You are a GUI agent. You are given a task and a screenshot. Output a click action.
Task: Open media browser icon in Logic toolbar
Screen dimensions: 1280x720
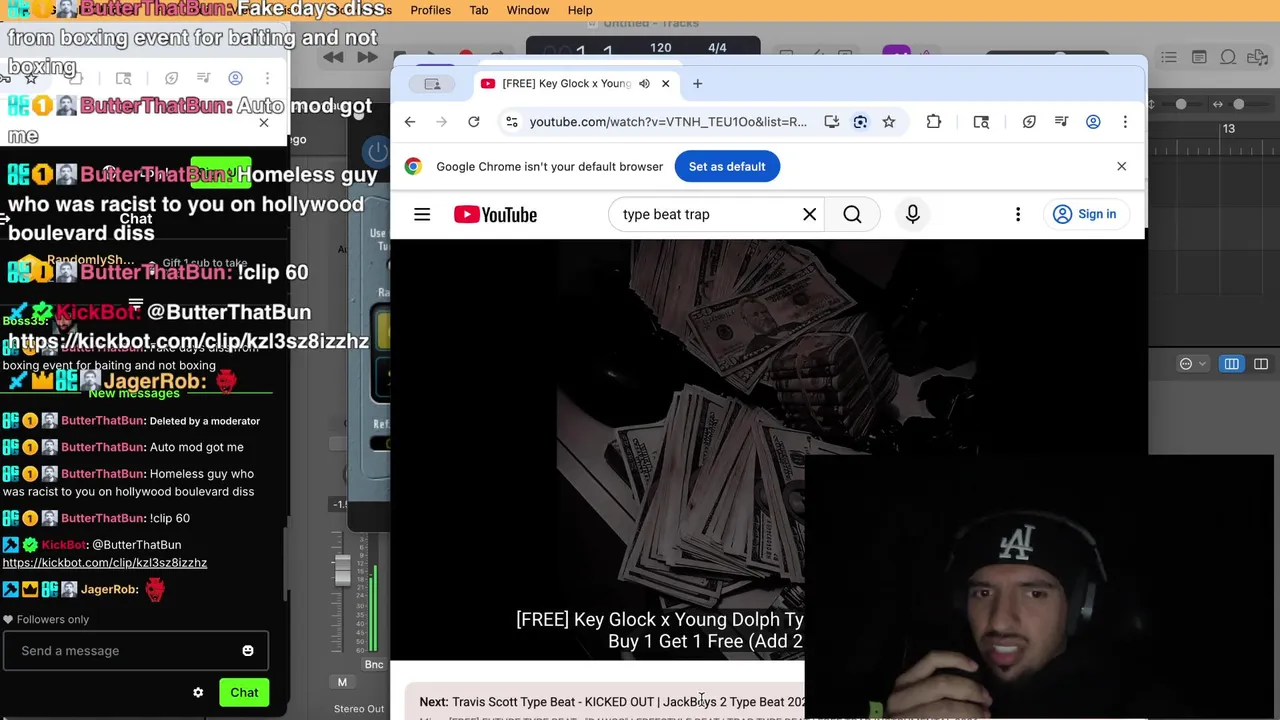click(x=1258, y=58)
